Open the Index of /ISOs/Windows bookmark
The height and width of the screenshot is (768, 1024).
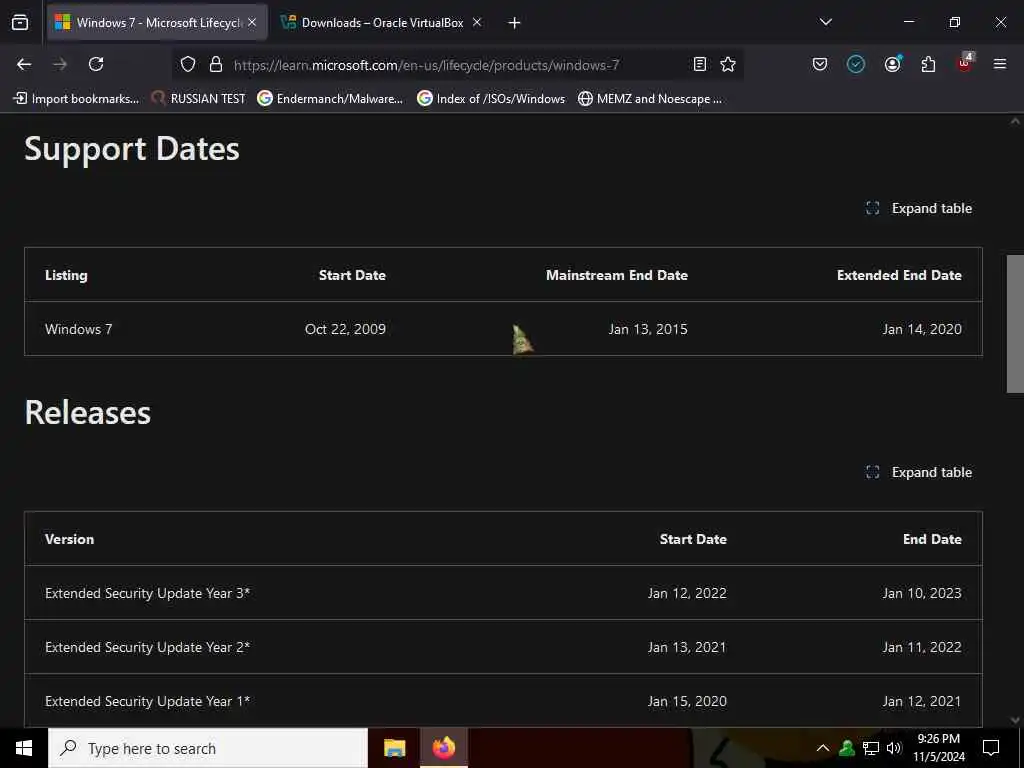click(x=490, y=99)
